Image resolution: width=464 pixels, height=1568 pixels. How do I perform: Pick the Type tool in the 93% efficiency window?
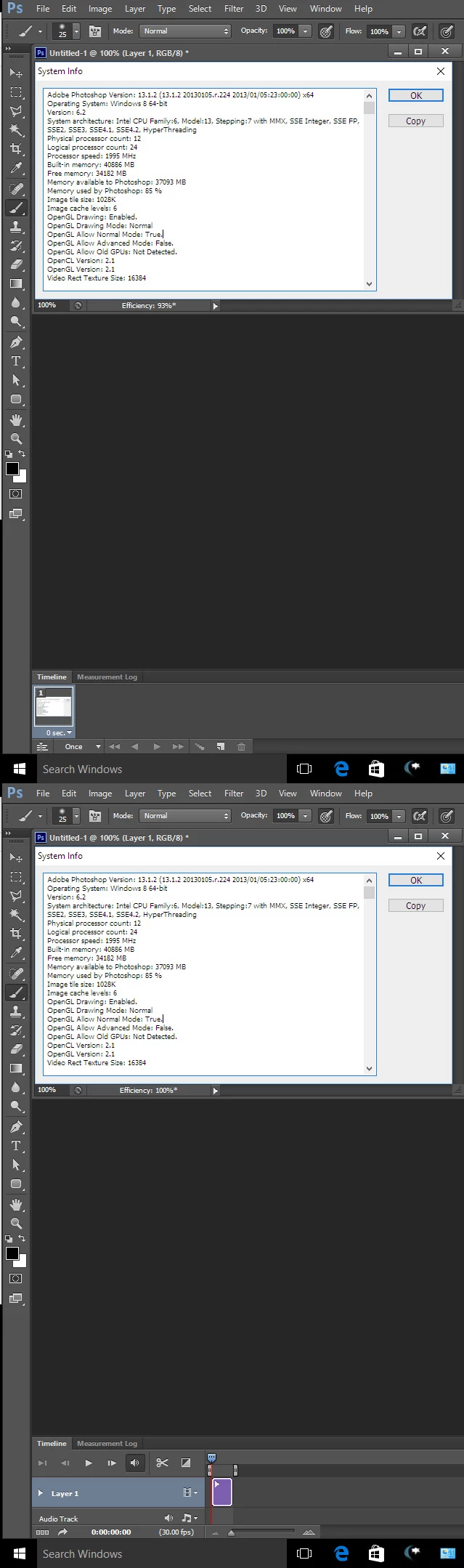point(15,361)
